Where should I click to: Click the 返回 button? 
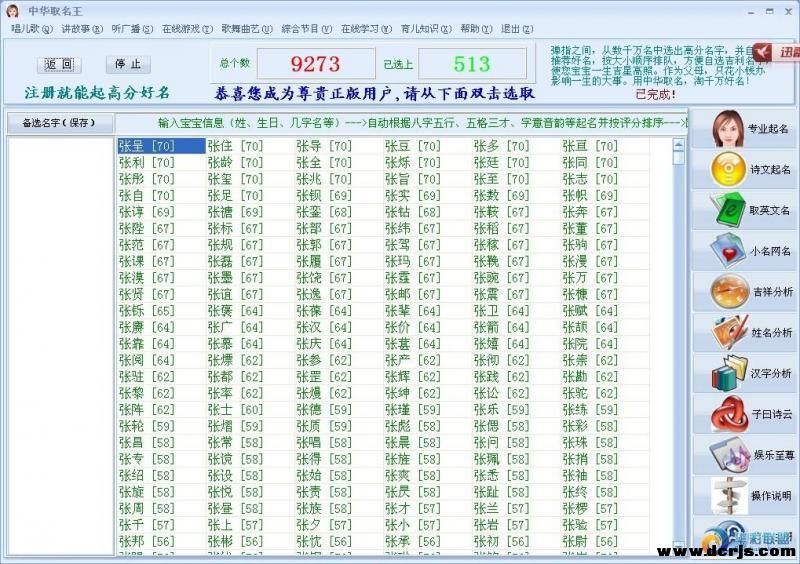pos(59,64)
